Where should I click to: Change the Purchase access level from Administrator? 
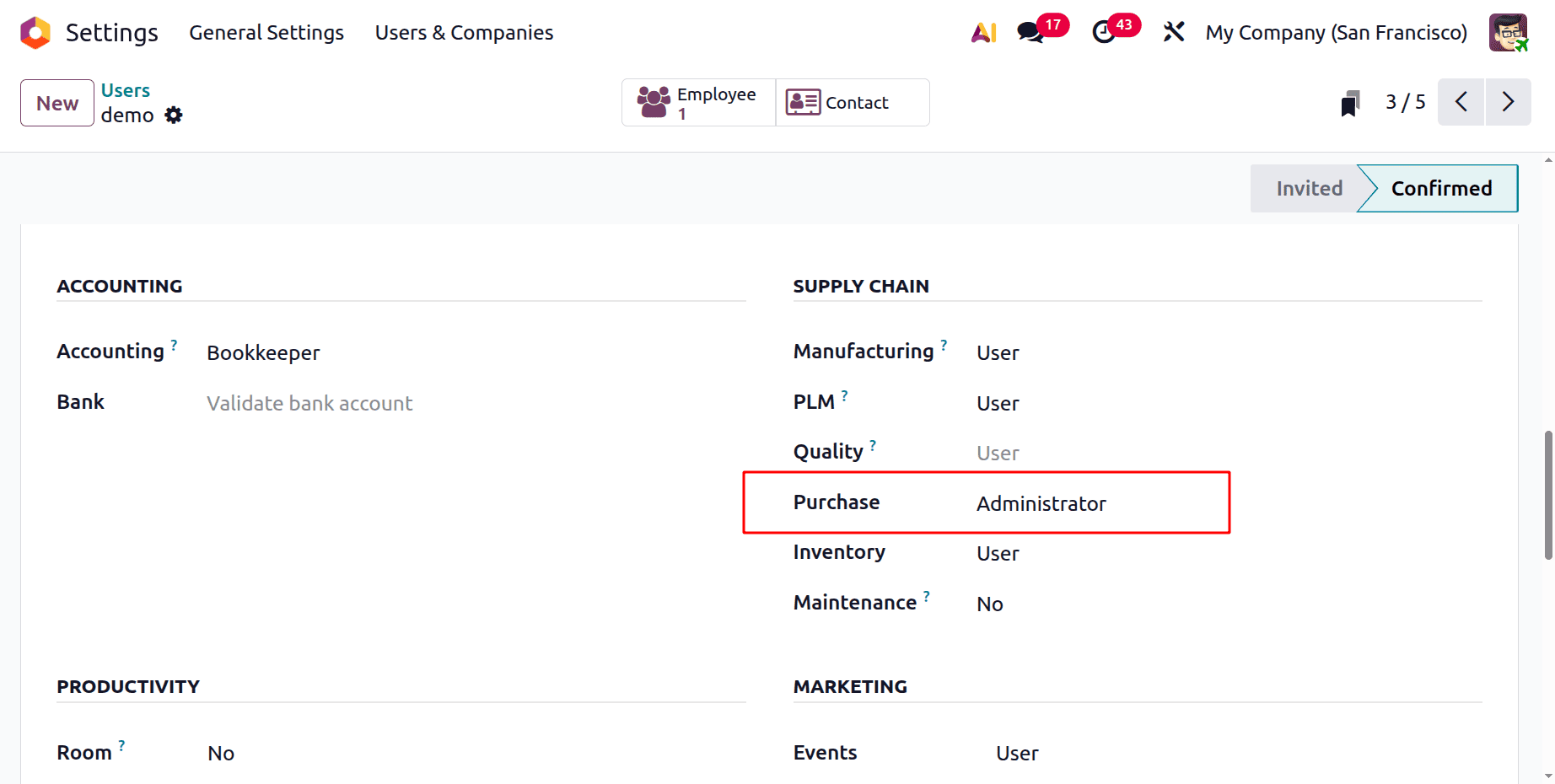click(1041, 503)
